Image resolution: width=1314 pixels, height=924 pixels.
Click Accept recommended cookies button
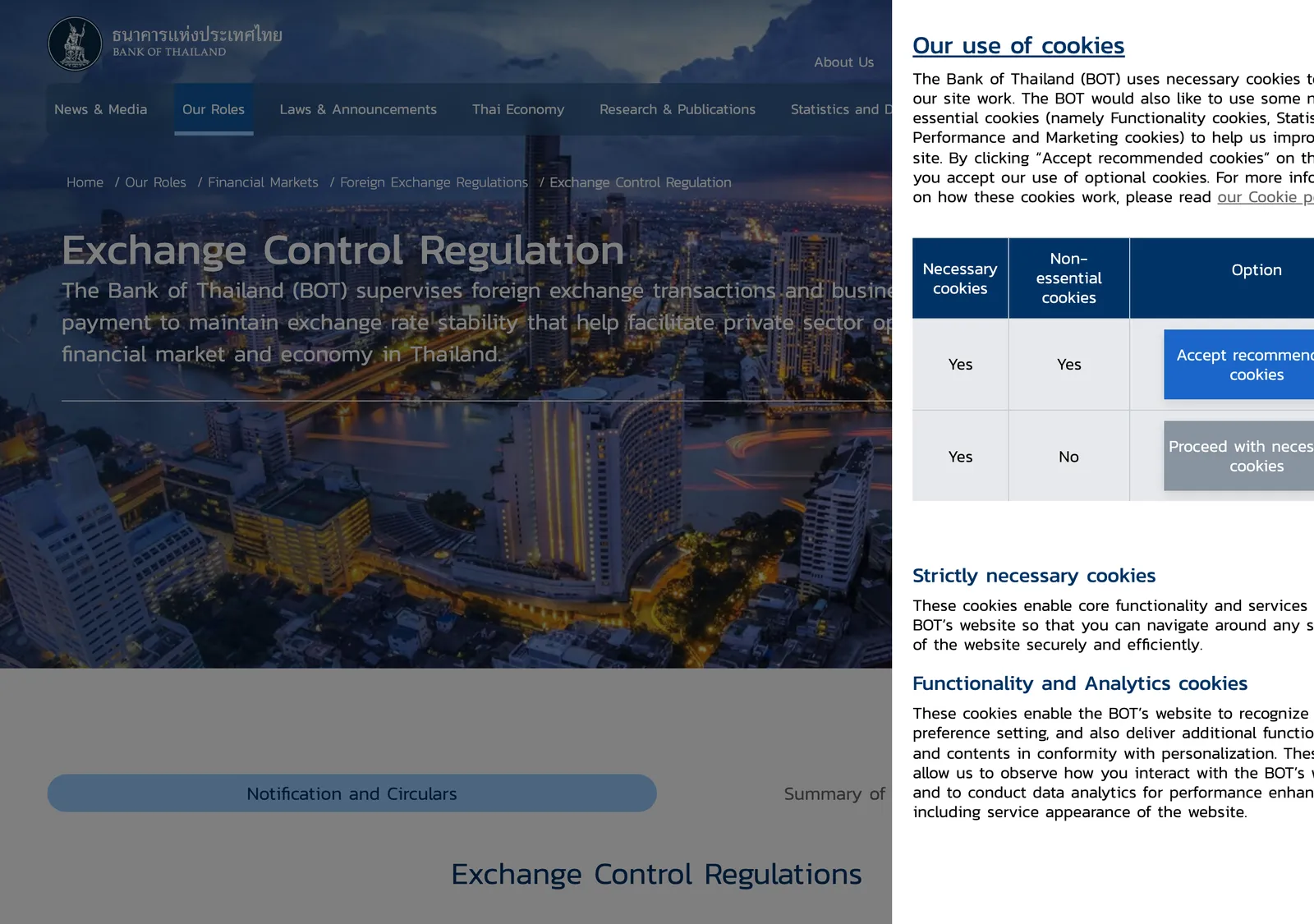(x=1238, y=365)
